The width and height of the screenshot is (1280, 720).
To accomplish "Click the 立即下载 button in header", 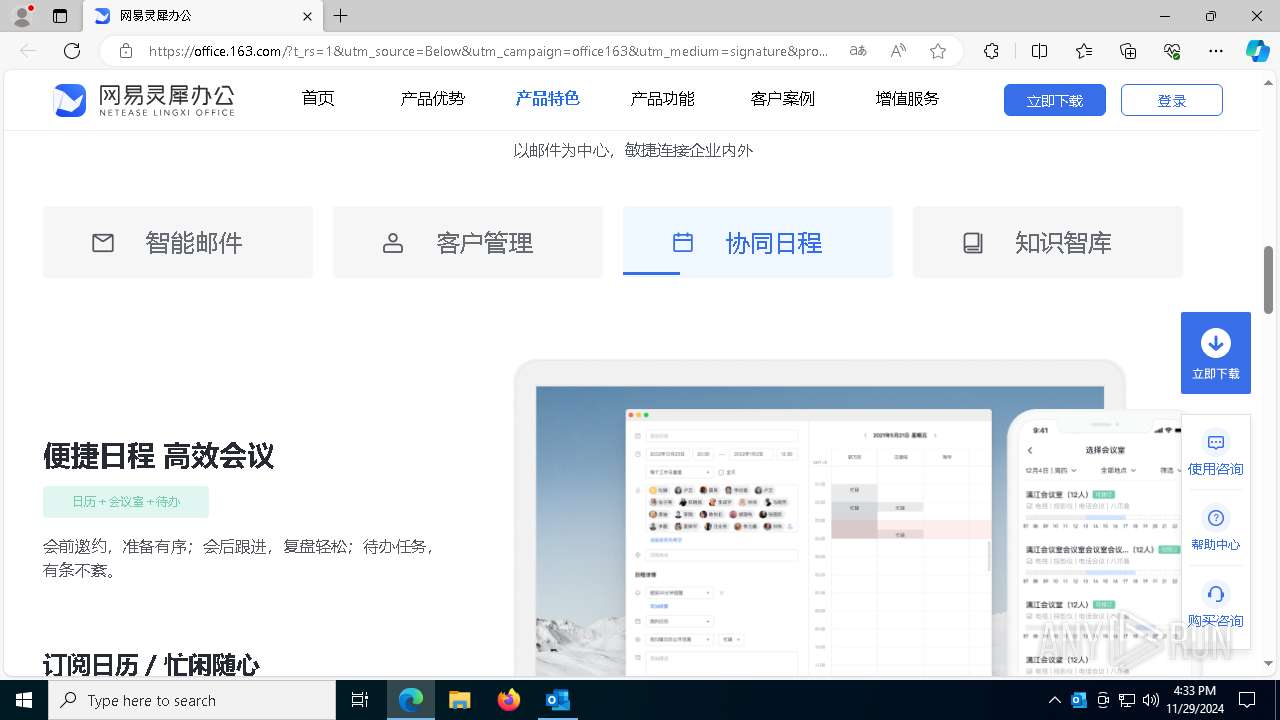I will [1055, 100].
